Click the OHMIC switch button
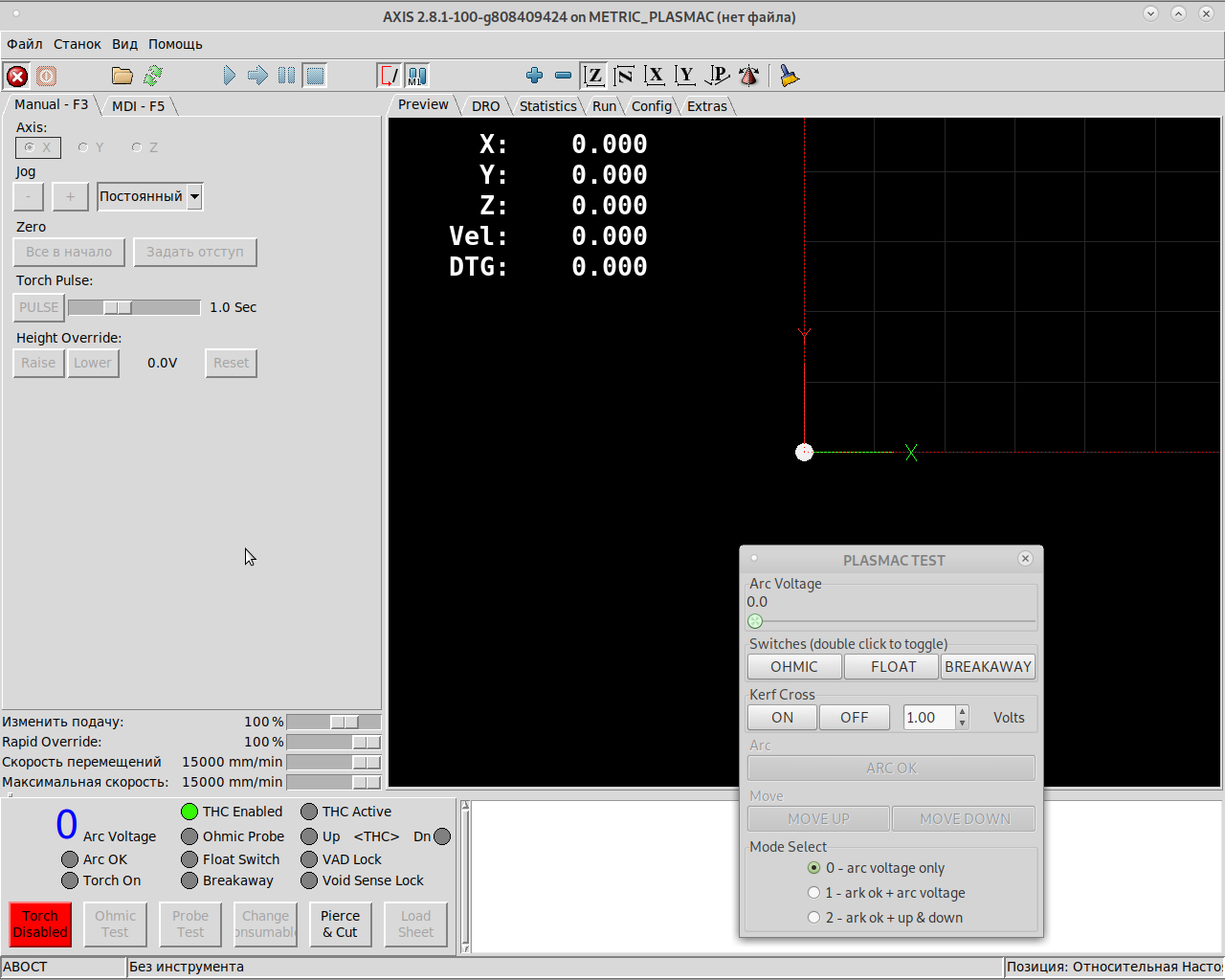The width and height of the screenshot is (1225, 980). click(794, 667)
